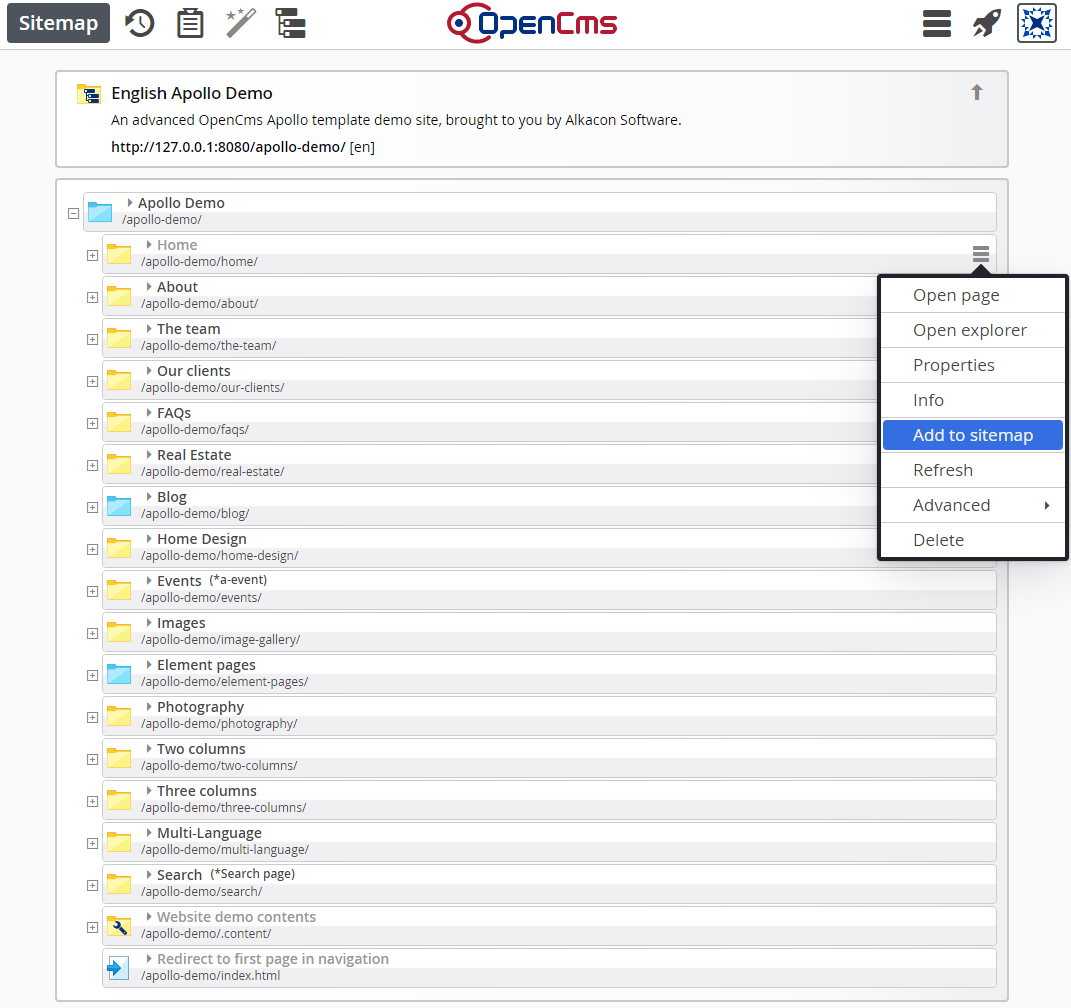
Task: Click the Blog blue folder icon
Action: [119, 506]
